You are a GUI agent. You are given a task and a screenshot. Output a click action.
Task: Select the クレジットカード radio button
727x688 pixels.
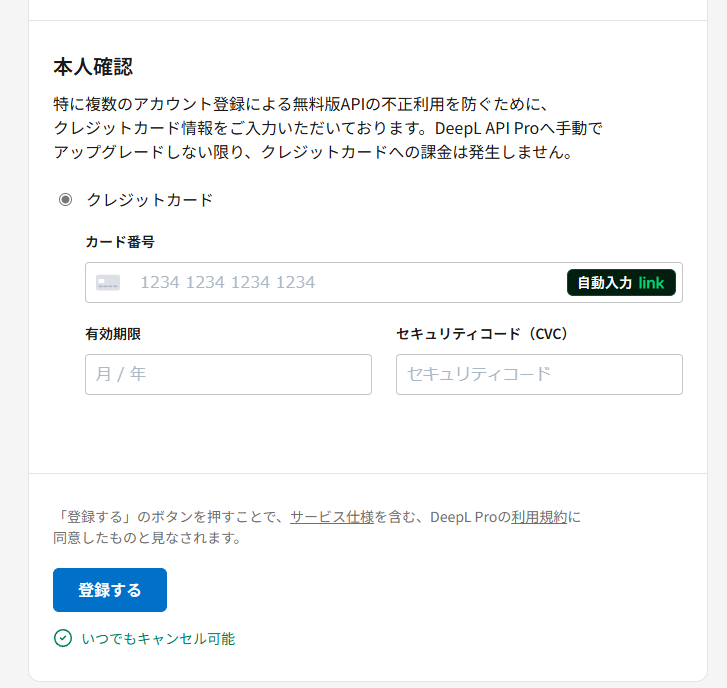tap(66, 199)
